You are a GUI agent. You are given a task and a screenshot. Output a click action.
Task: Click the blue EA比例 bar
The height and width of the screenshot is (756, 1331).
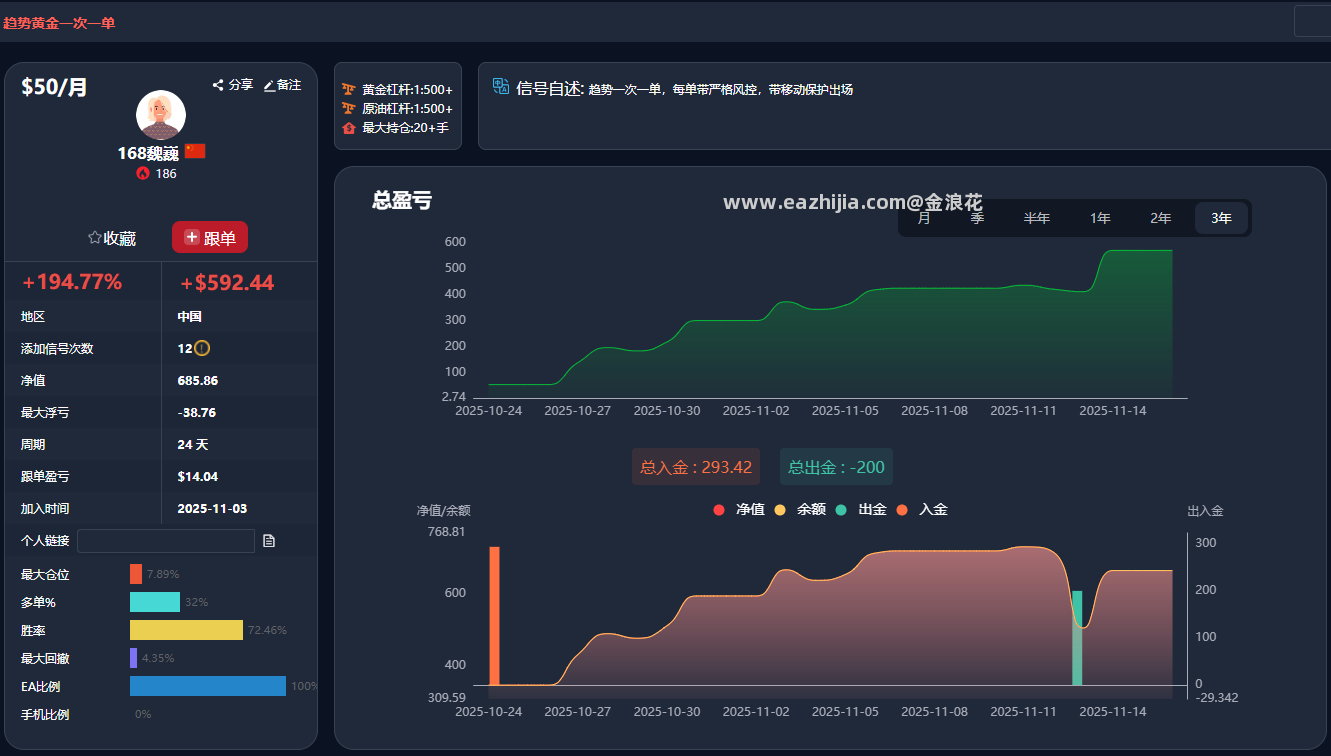[x=208, y=686]
